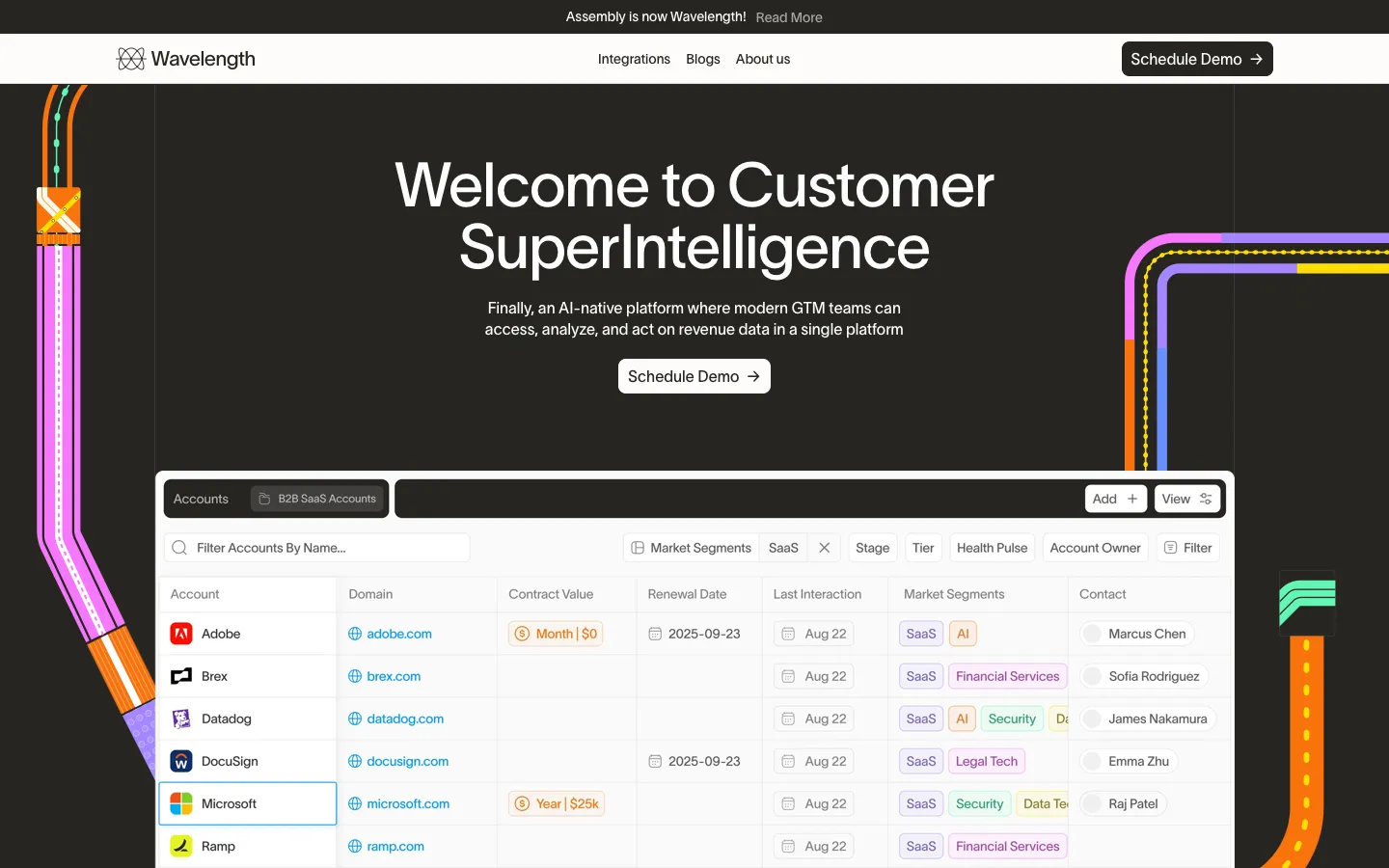Click Schedule Demo in the top navbar
The width and height of the screenshot is (1389, 868).
[1197, 59]
